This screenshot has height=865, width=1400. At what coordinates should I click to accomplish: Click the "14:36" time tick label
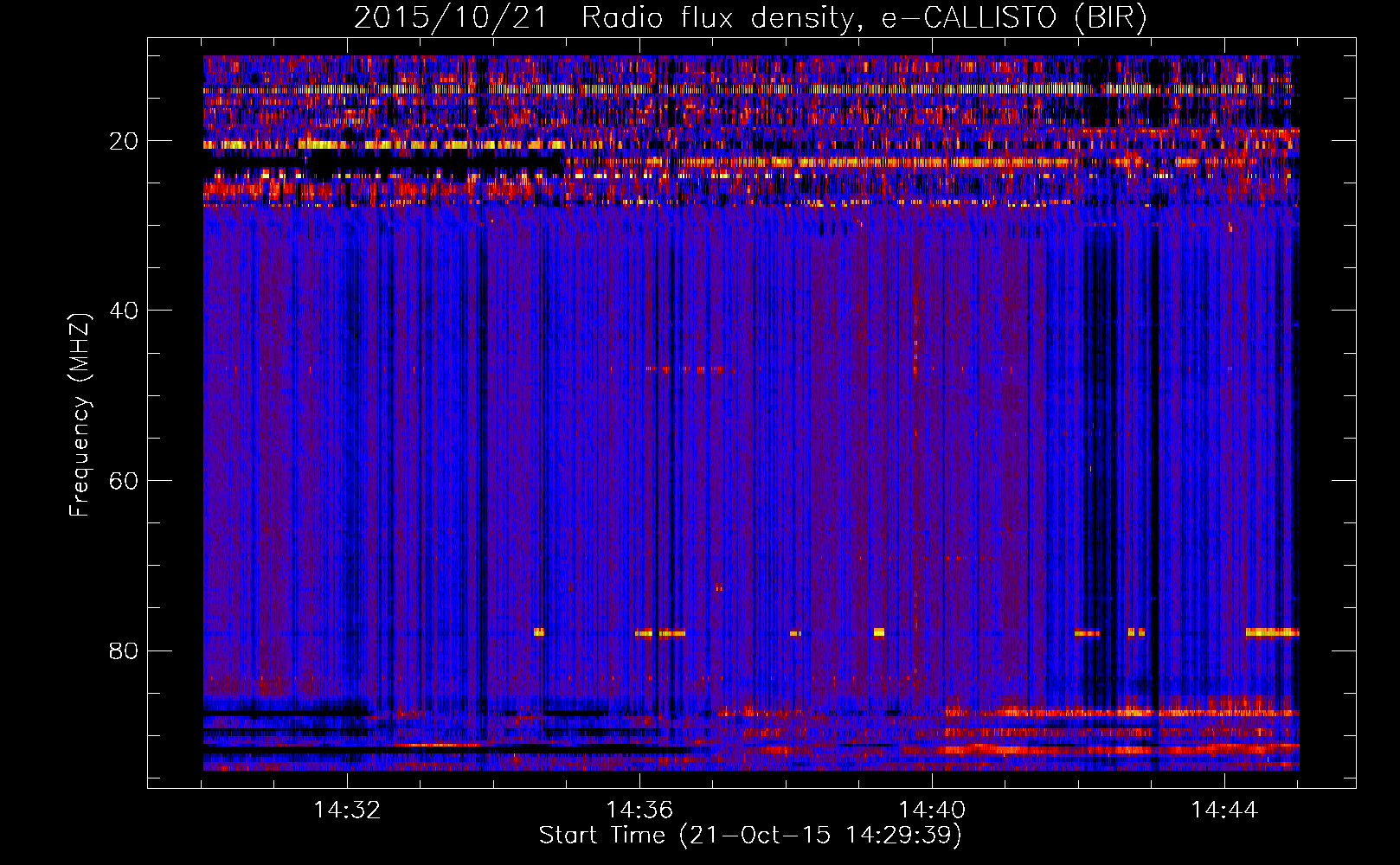(639, 810)
